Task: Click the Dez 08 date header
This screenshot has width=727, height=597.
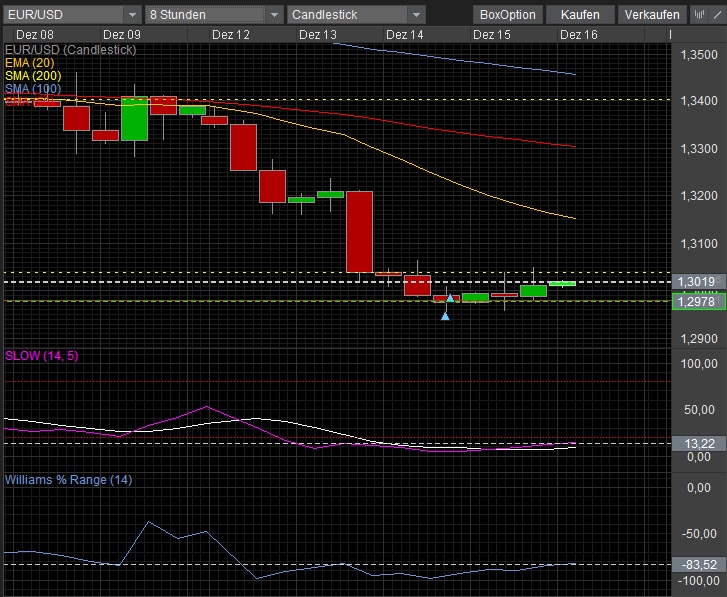Action: point(35,35)
